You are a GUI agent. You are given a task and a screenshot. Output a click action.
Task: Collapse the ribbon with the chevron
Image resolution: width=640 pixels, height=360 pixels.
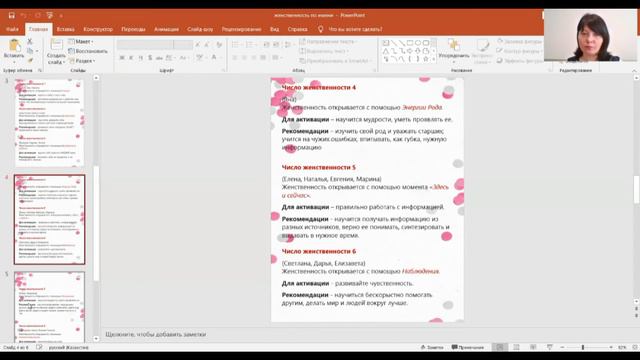point(634,71)
